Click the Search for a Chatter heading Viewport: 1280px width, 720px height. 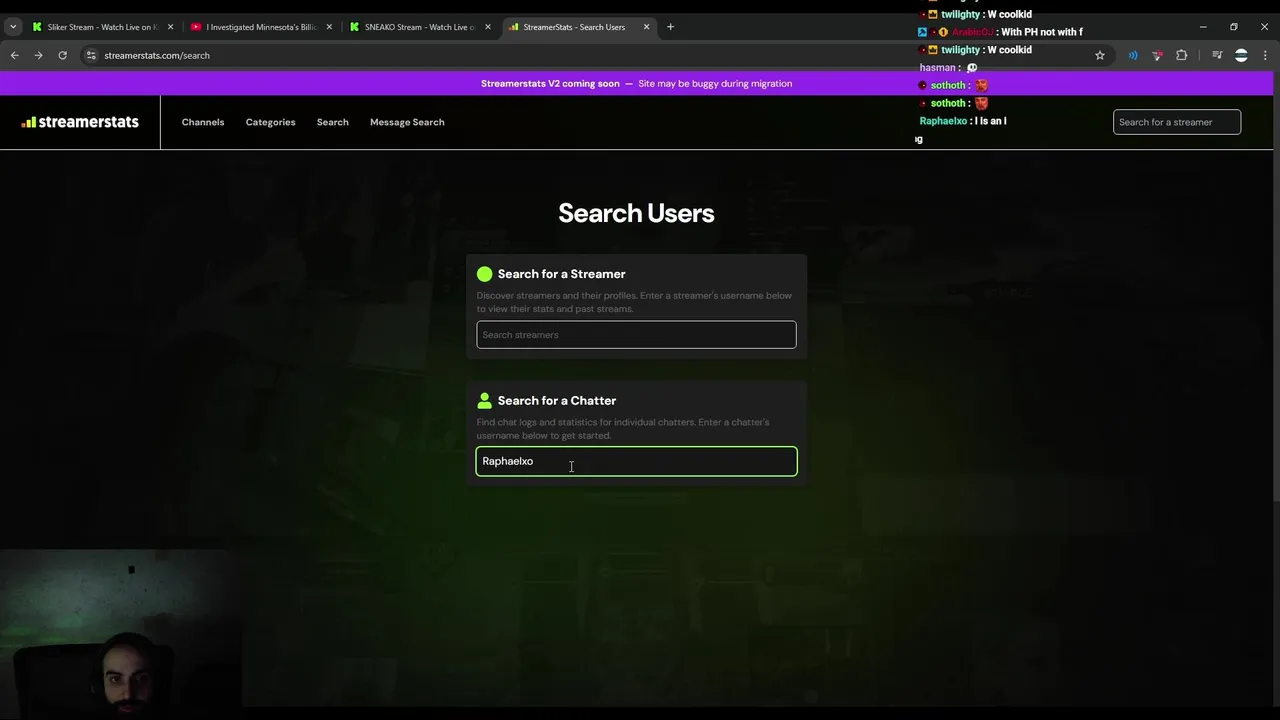[557, 401]
